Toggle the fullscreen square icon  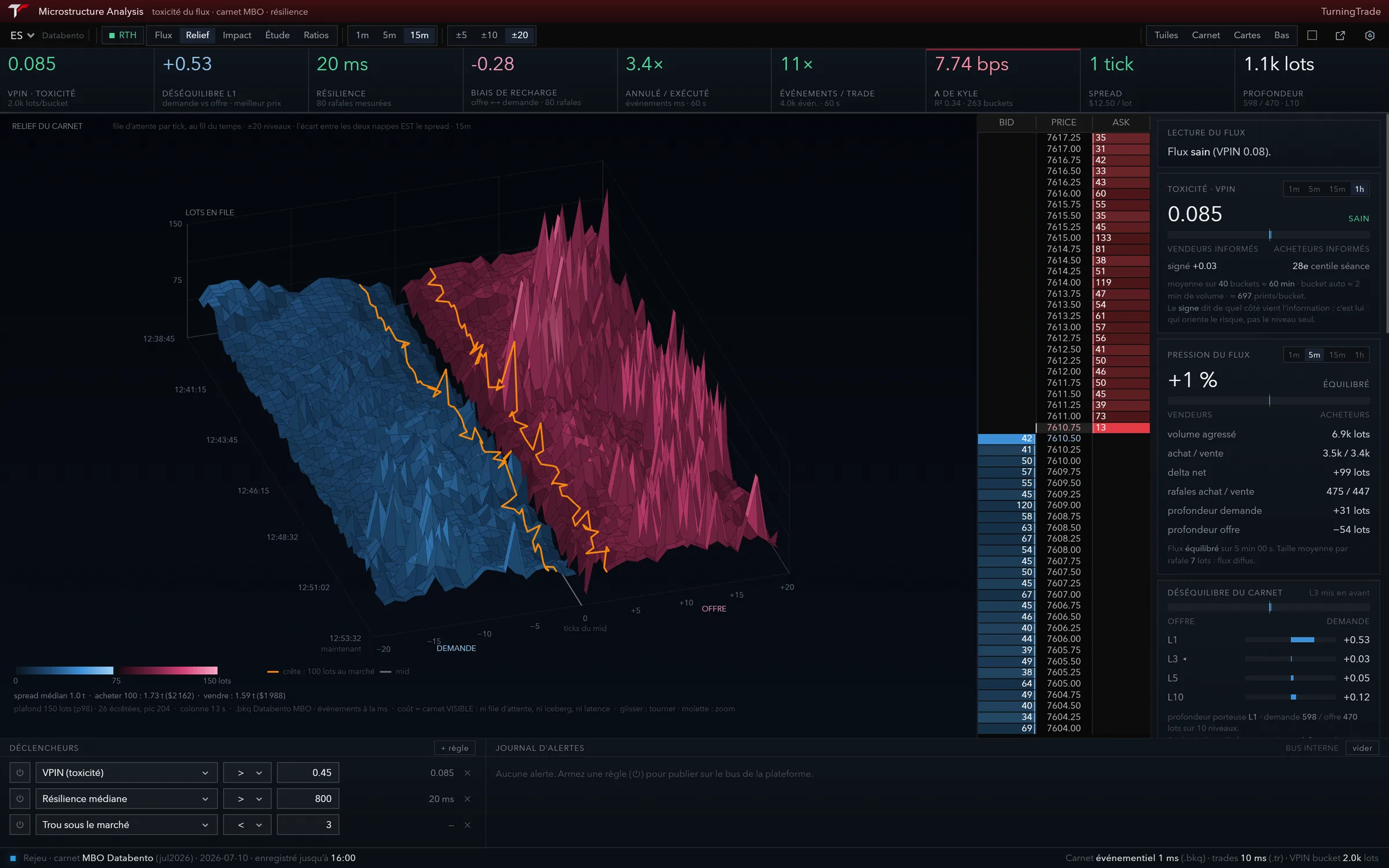point(1312,35)
